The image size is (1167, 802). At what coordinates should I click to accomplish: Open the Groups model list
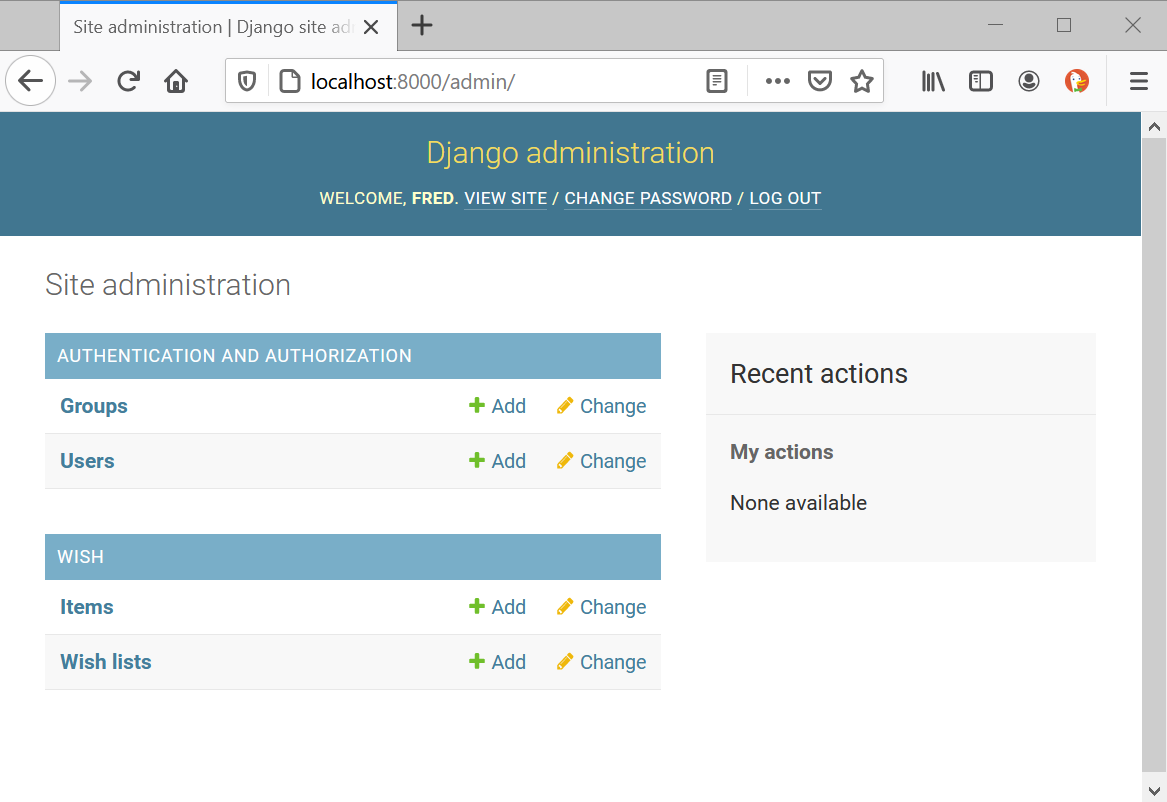tap(94, 406)
